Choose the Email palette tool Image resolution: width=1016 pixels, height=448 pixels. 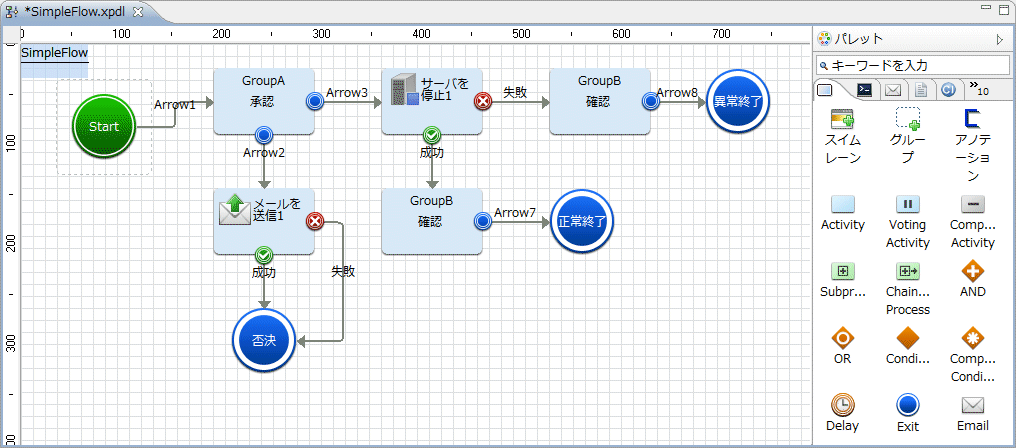[972, 414]
